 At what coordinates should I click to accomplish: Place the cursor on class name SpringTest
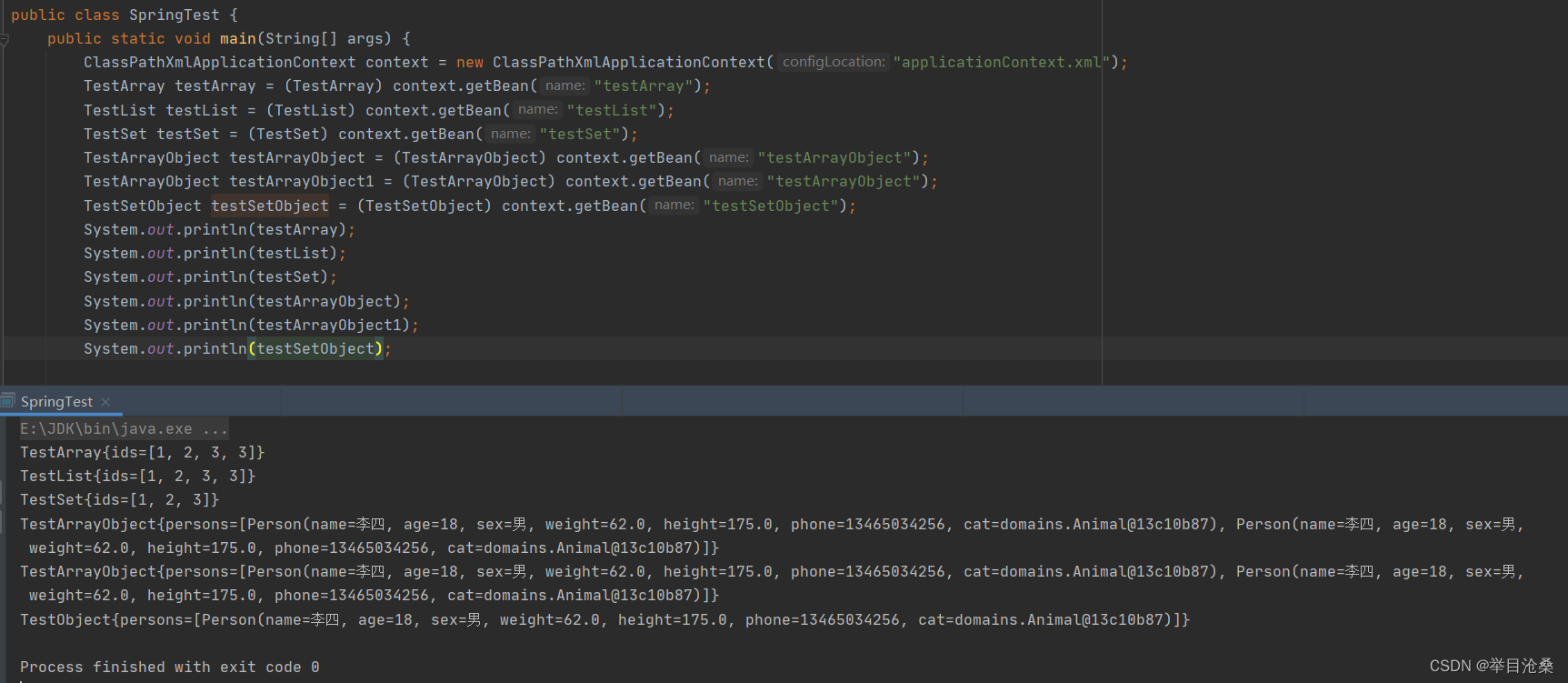175,15
